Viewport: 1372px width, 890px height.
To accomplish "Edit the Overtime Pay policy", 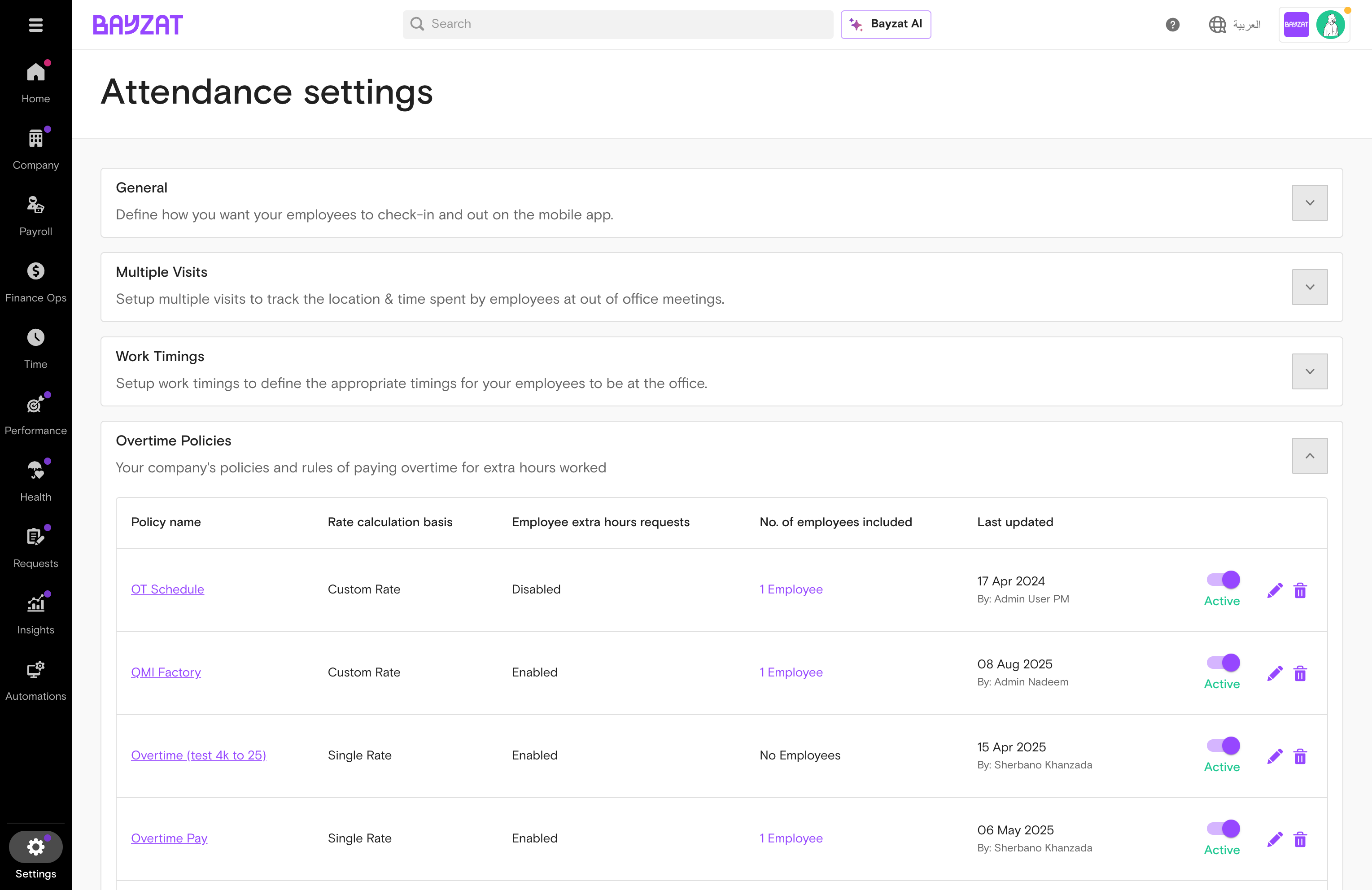I will click(1275, 839).
